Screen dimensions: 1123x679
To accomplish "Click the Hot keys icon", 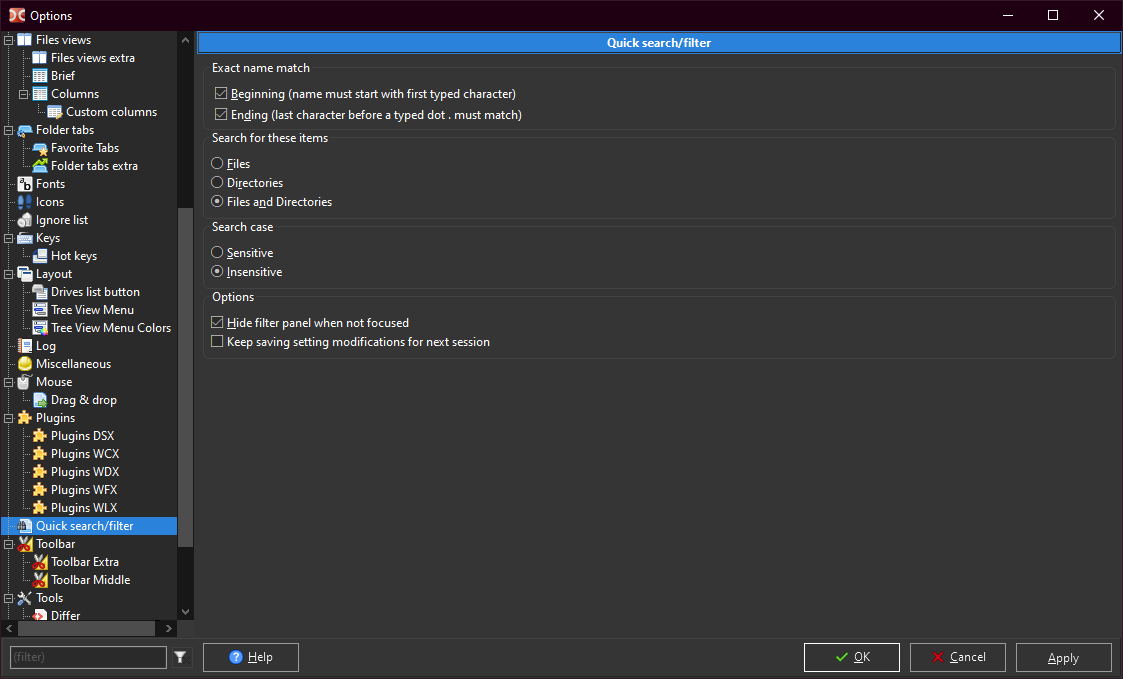I will pos(40,256).
